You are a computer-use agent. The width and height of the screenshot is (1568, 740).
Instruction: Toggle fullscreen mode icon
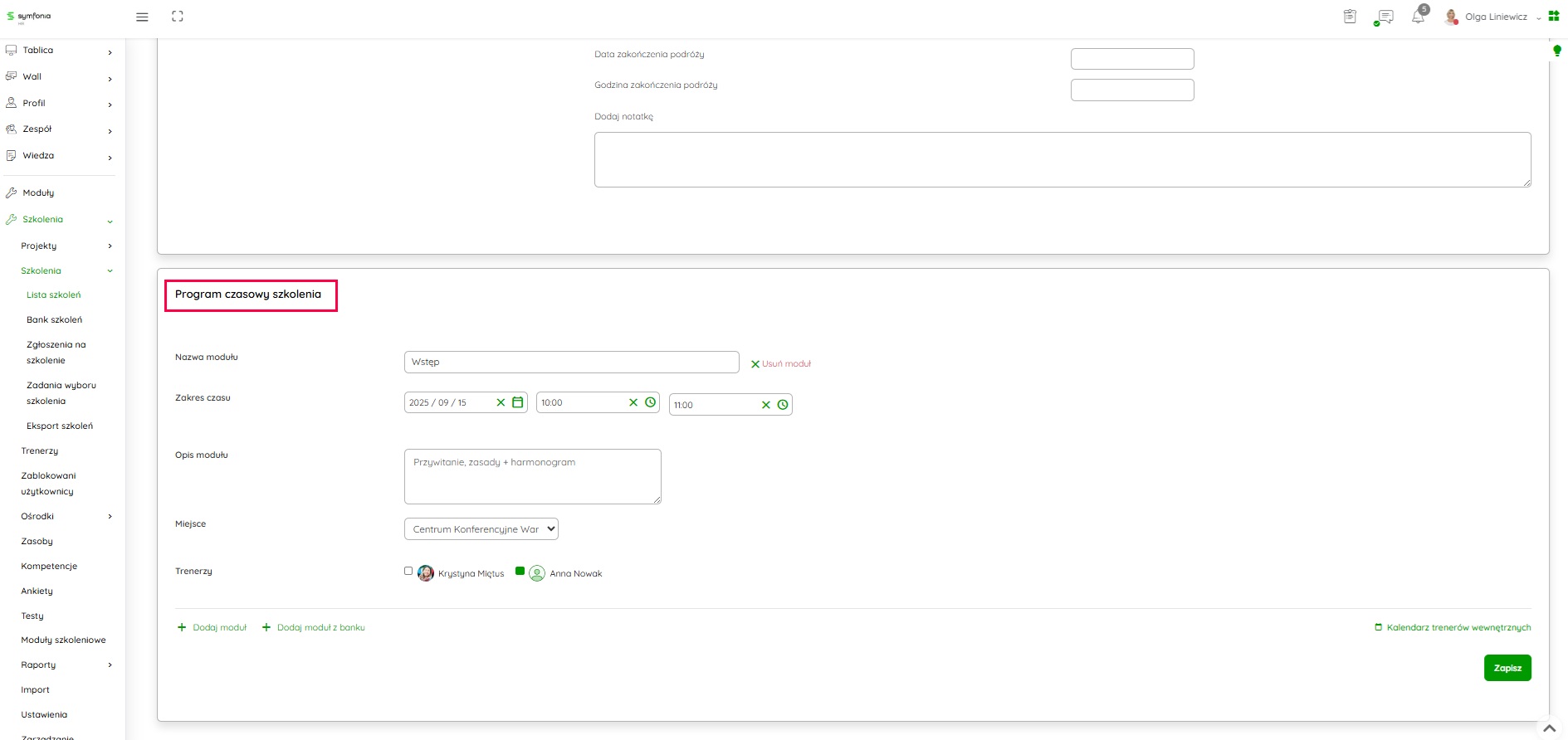(178, 17)
